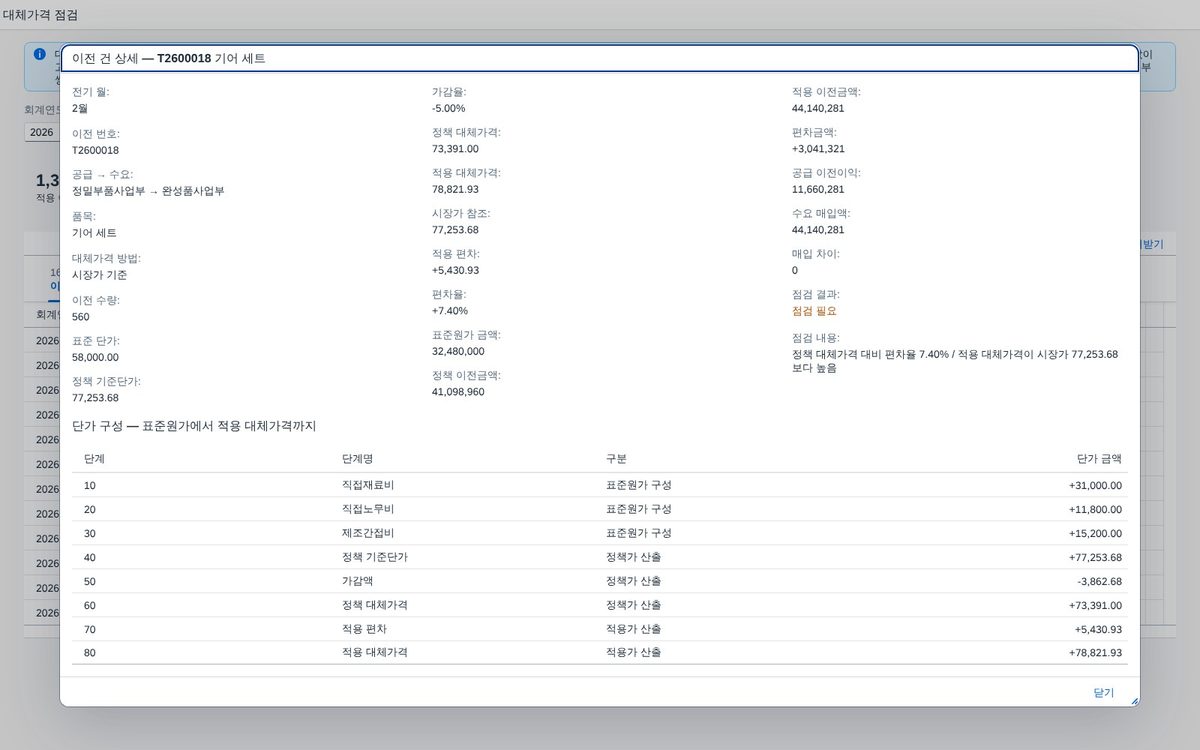The image size is (1200, 750).
Task: Click step number 60 in the table
Action: [90, 605]
